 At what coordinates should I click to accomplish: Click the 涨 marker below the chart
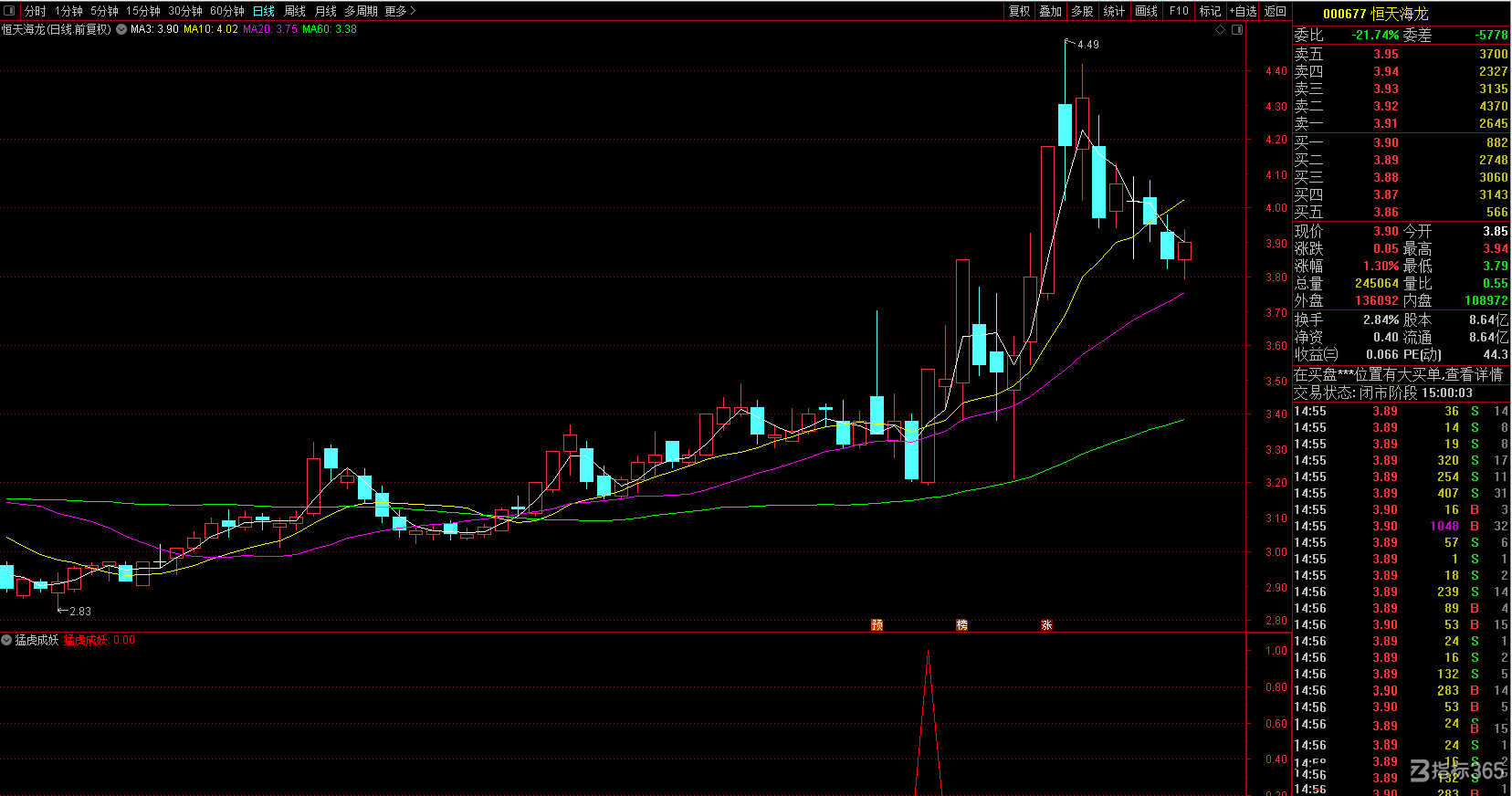pos(1046,624)
